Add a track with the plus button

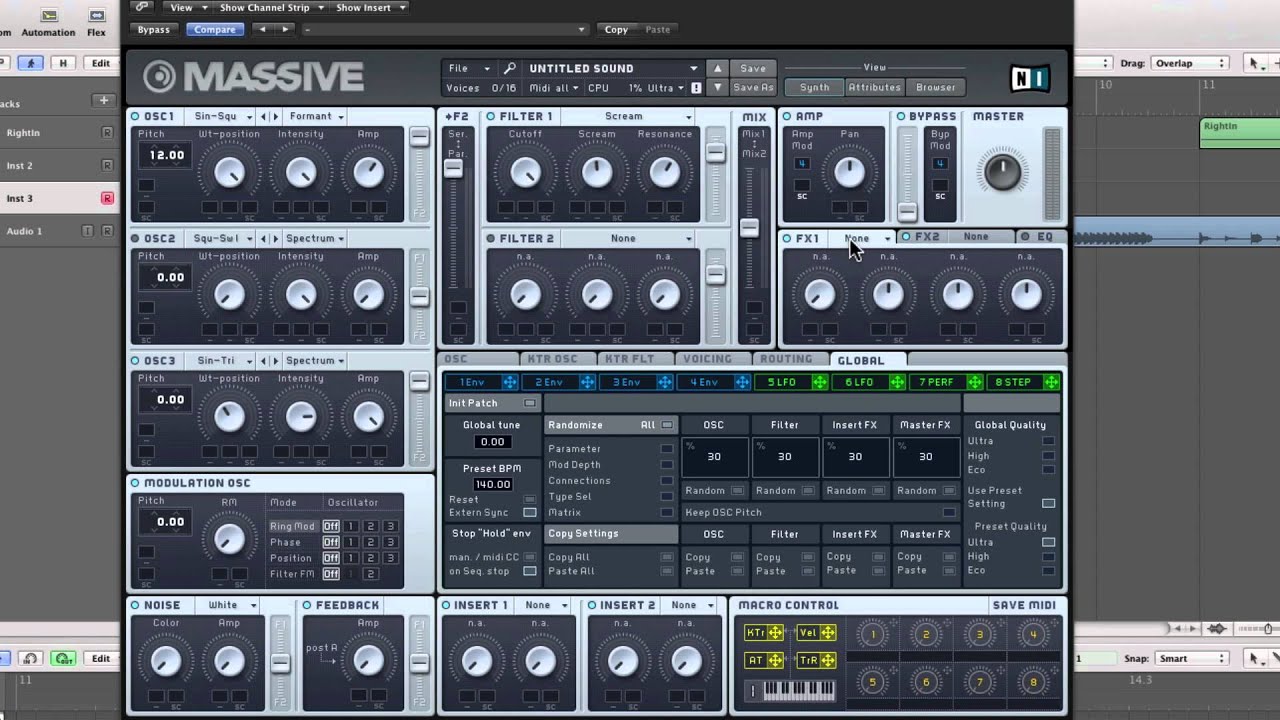103,100
